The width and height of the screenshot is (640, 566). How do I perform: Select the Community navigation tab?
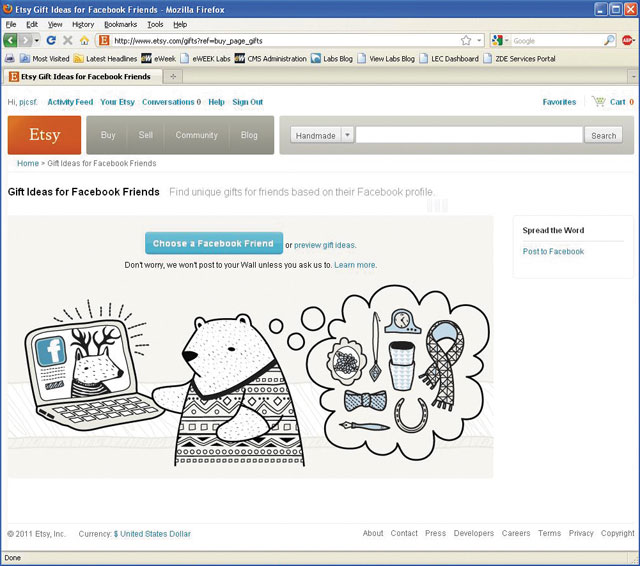[x=196, y=135]
